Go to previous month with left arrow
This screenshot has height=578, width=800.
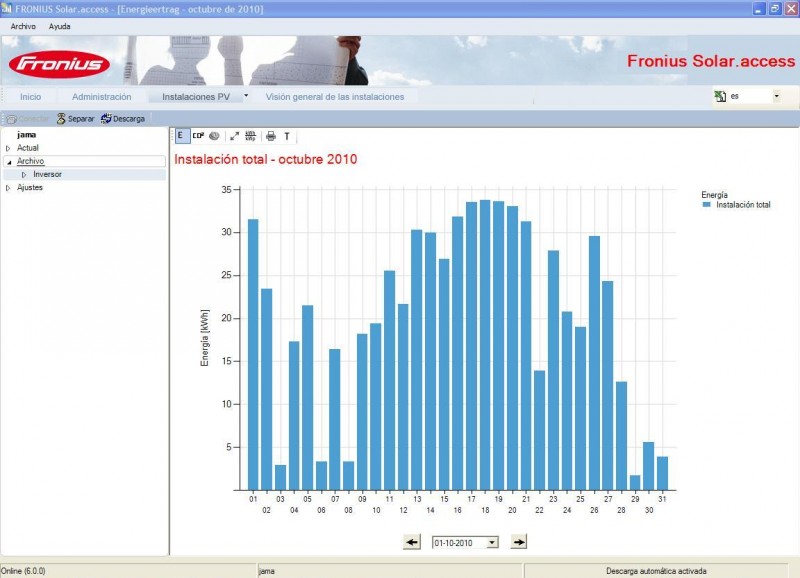coord(412,542)
